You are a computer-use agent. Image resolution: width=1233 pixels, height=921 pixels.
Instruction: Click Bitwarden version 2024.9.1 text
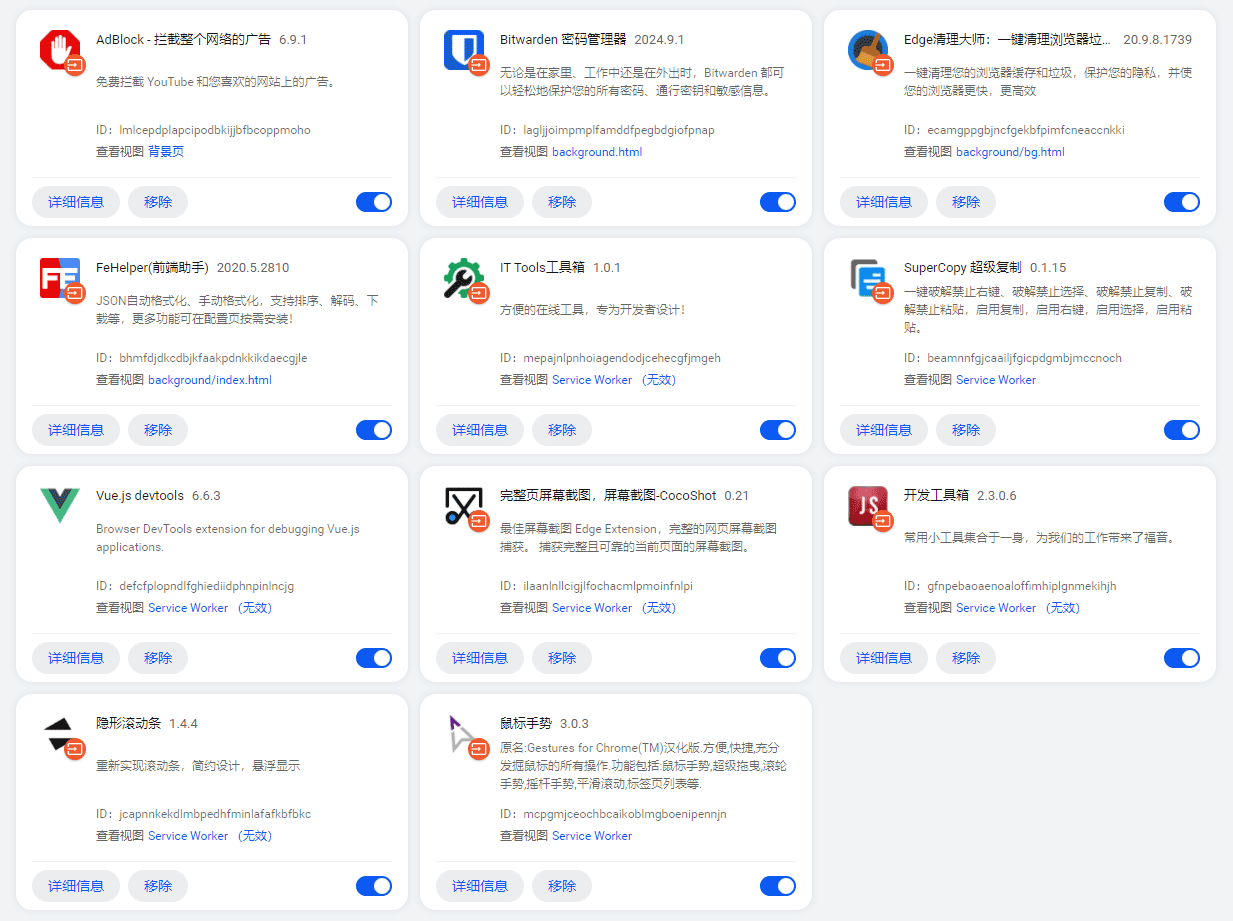659,40
